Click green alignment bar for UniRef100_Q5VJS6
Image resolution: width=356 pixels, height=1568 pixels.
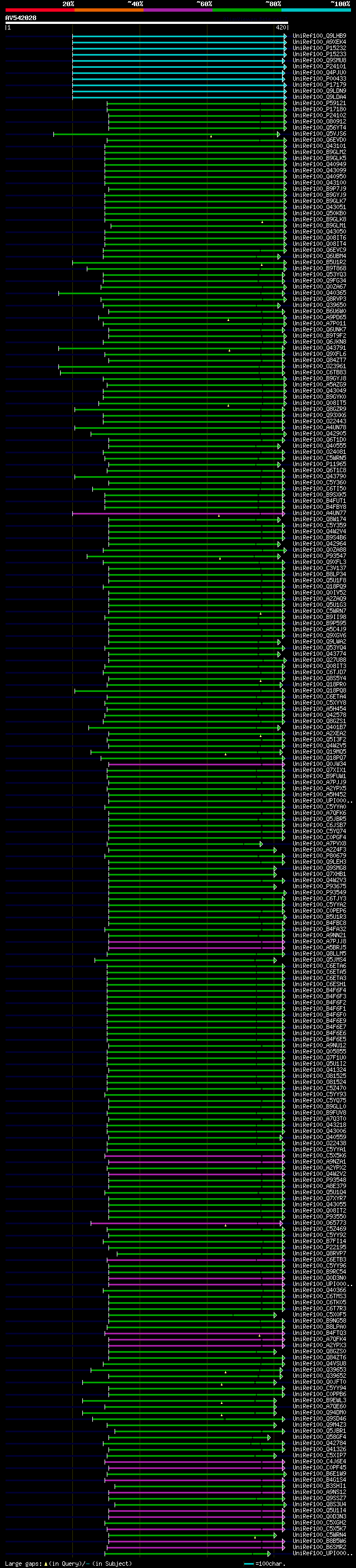(x=167, y=134)
